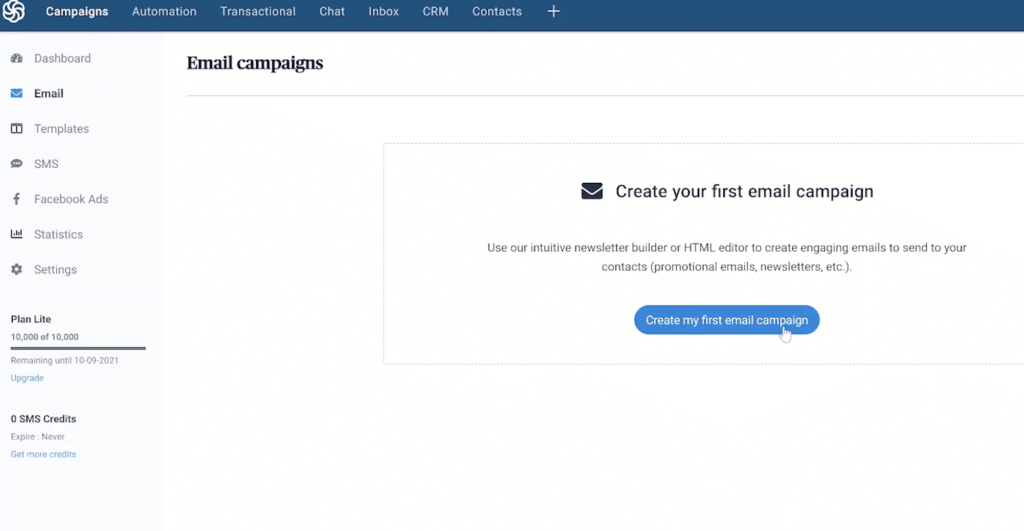This screenshot has width=1024, height=531.
Task: Click the Sendinblue logo icon
Action: click(x=16, y=13)
